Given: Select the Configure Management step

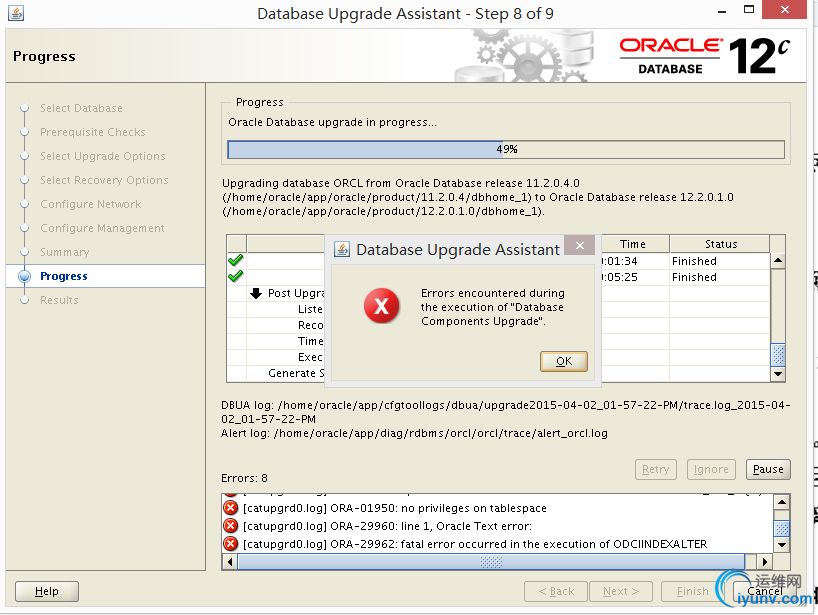Looking at the screenshot, I should (102, 228).
